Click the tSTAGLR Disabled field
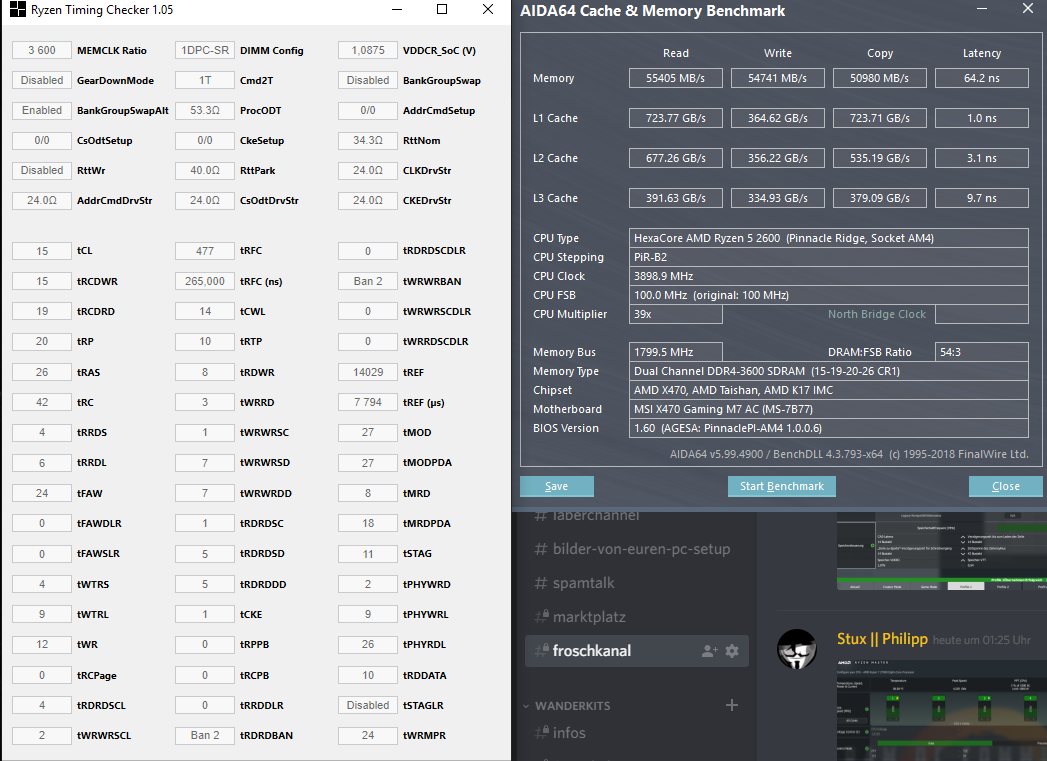Screen dimensions: 1047x761 [x=368, y=705]
